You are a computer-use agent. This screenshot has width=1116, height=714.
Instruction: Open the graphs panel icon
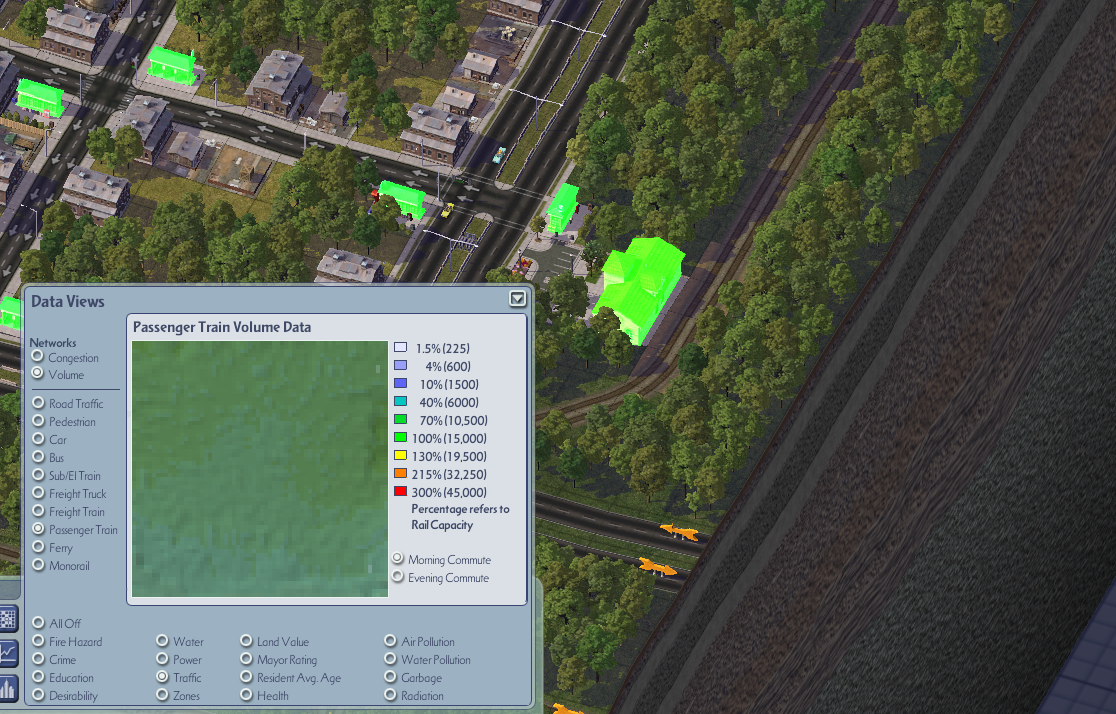tap(9, 652)
